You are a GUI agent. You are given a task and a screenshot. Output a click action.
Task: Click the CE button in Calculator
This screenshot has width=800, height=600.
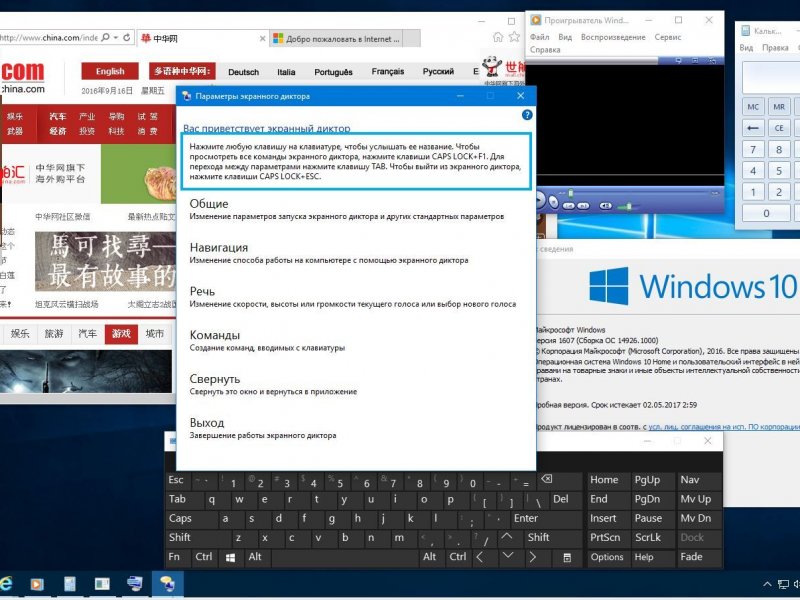click(779, 128)
